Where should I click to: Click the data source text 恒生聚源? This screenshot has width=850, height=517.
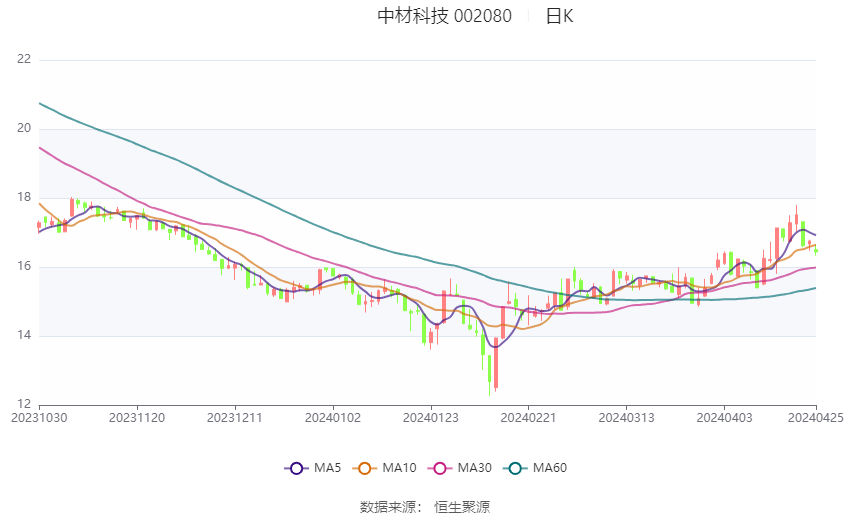[x=462, y=507]
